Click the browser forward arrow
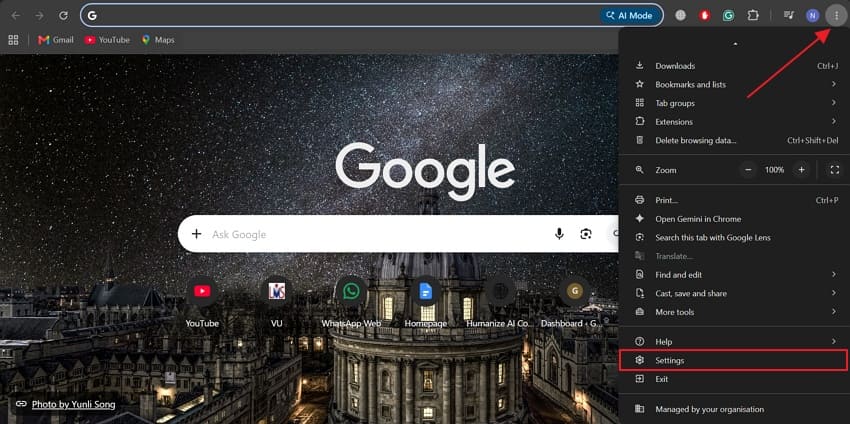 click(x=40, y=16)
